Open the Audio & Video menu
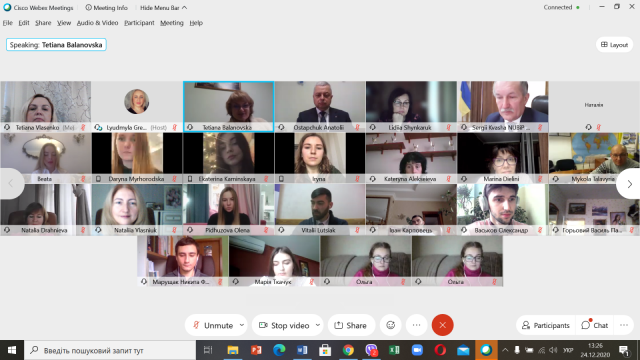The width and height of the screenshot is (640, 360). (98, 23)
